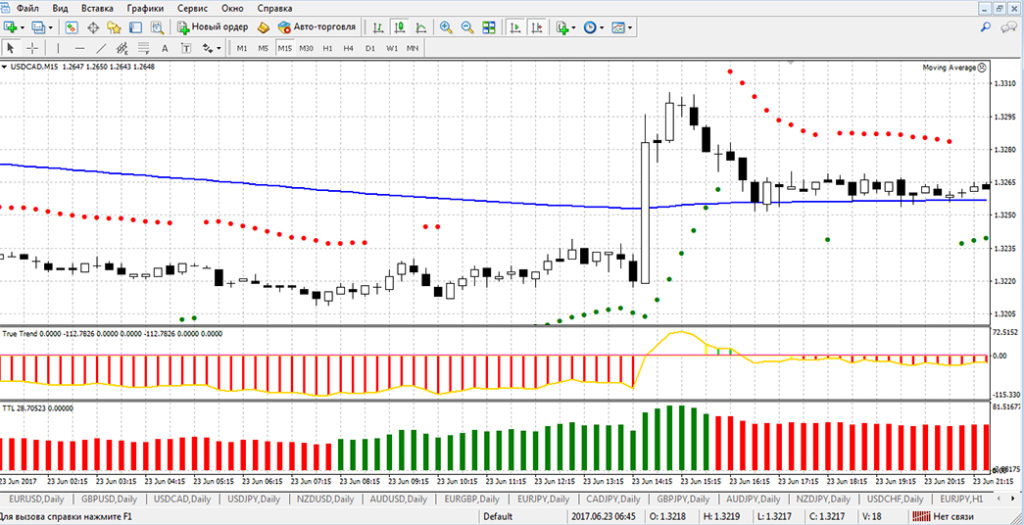Switch to the H4 timeframe
This screenshot has height=525, width=1024.
pyautogui.click(x=348, y=48)
